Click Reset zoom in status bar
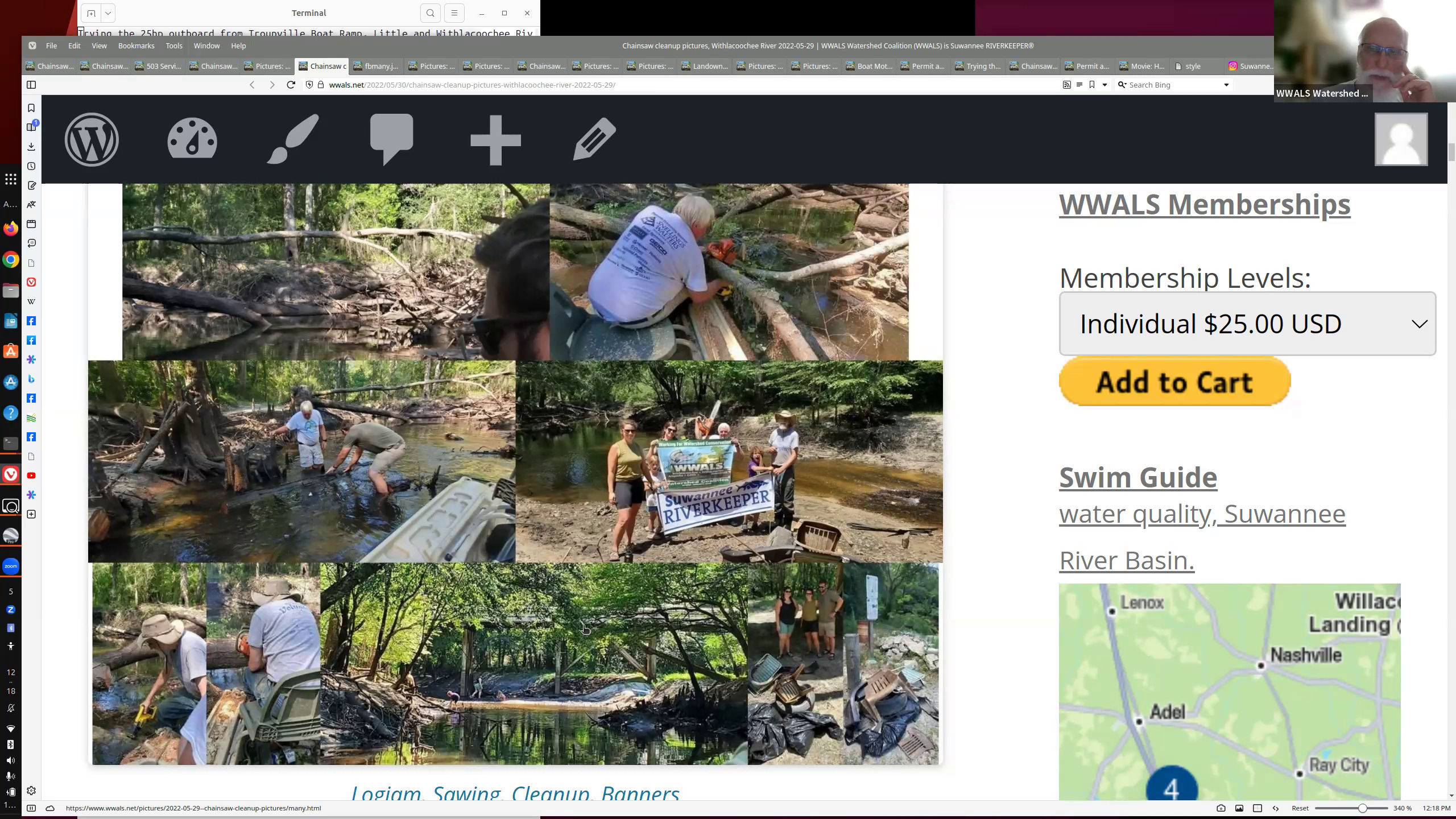1456x819 pixels. click(x=1300, y=808)
